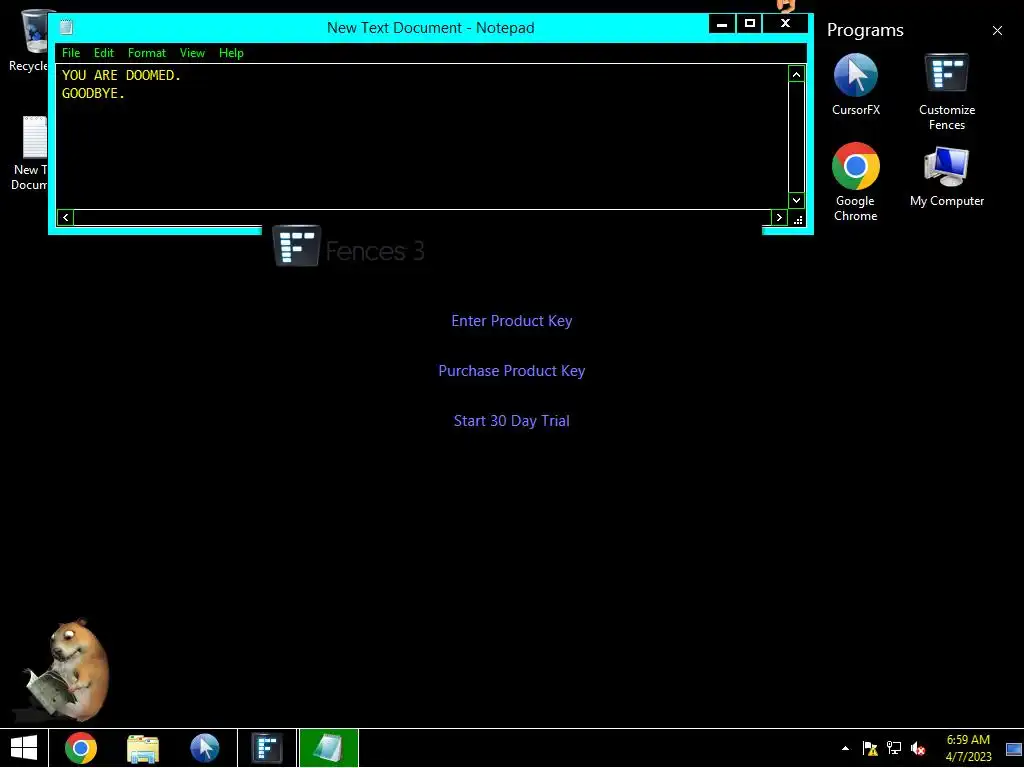Click the muted volume tray icon
The width and height of the screenshot is (1024, 768).
(x=918, y=748)
